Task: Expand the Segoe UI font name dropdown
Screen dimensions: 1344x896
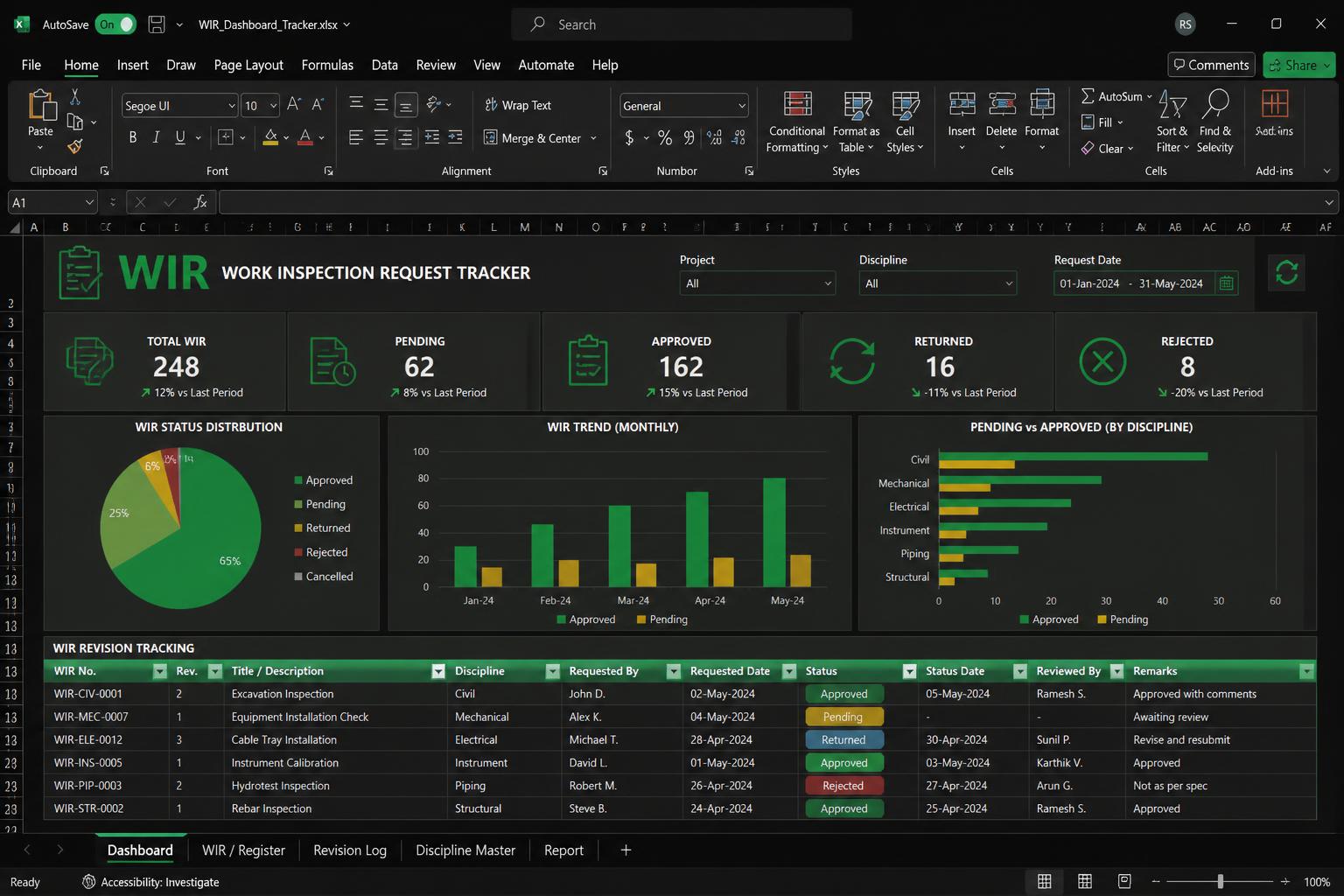Action: click(x=232, y=106)
